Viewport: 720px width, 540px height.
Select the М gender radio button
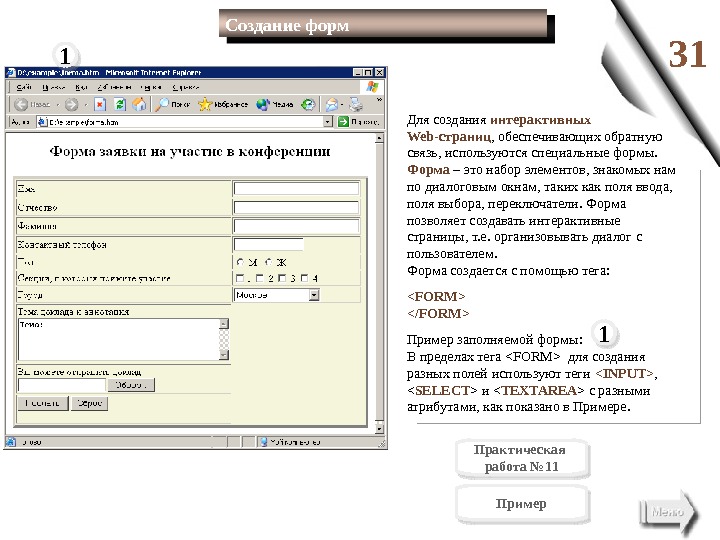click(x=240, y=262)
